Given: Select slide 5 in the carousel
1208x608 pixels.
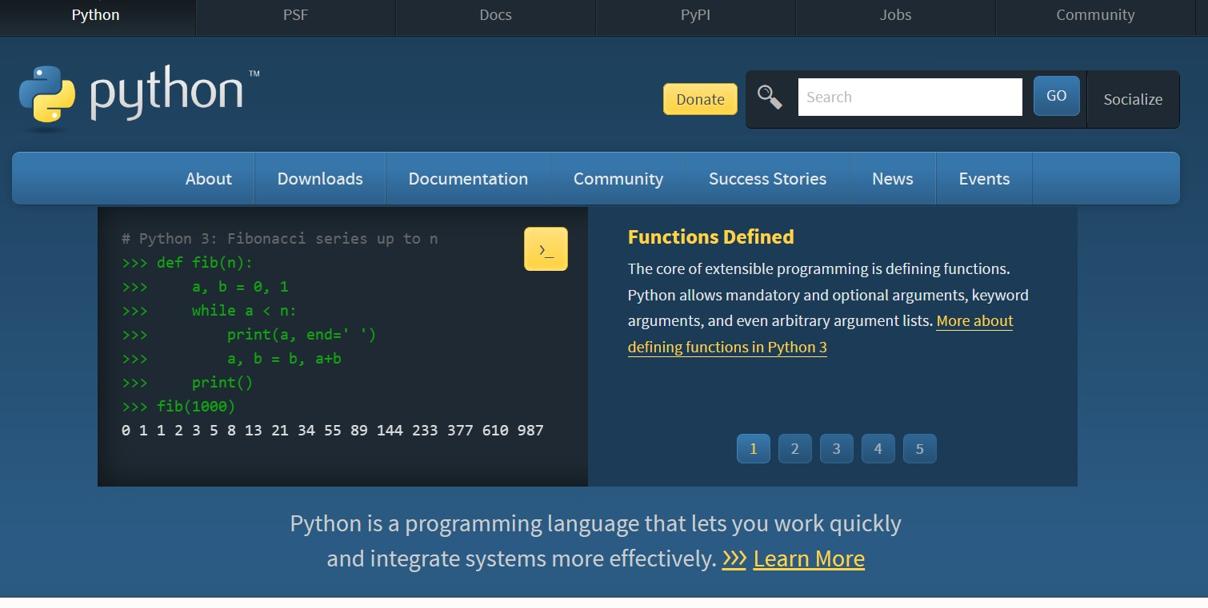Looking at the screenshot, I should click(920, 448).
